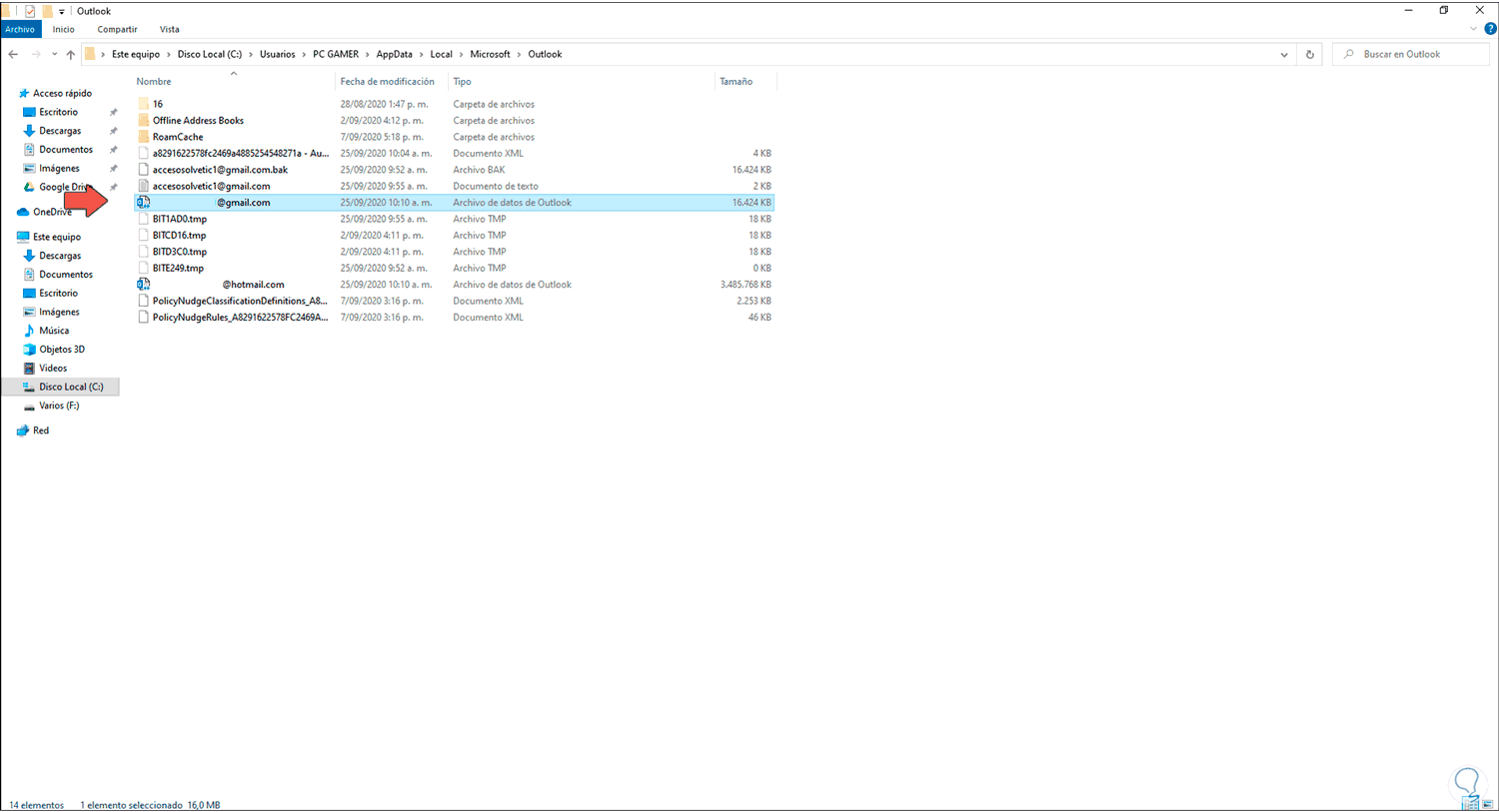1499x812 pixels.
Task: Open pinned Escritorio under Acceso rápido
Action: coord(59,112)
